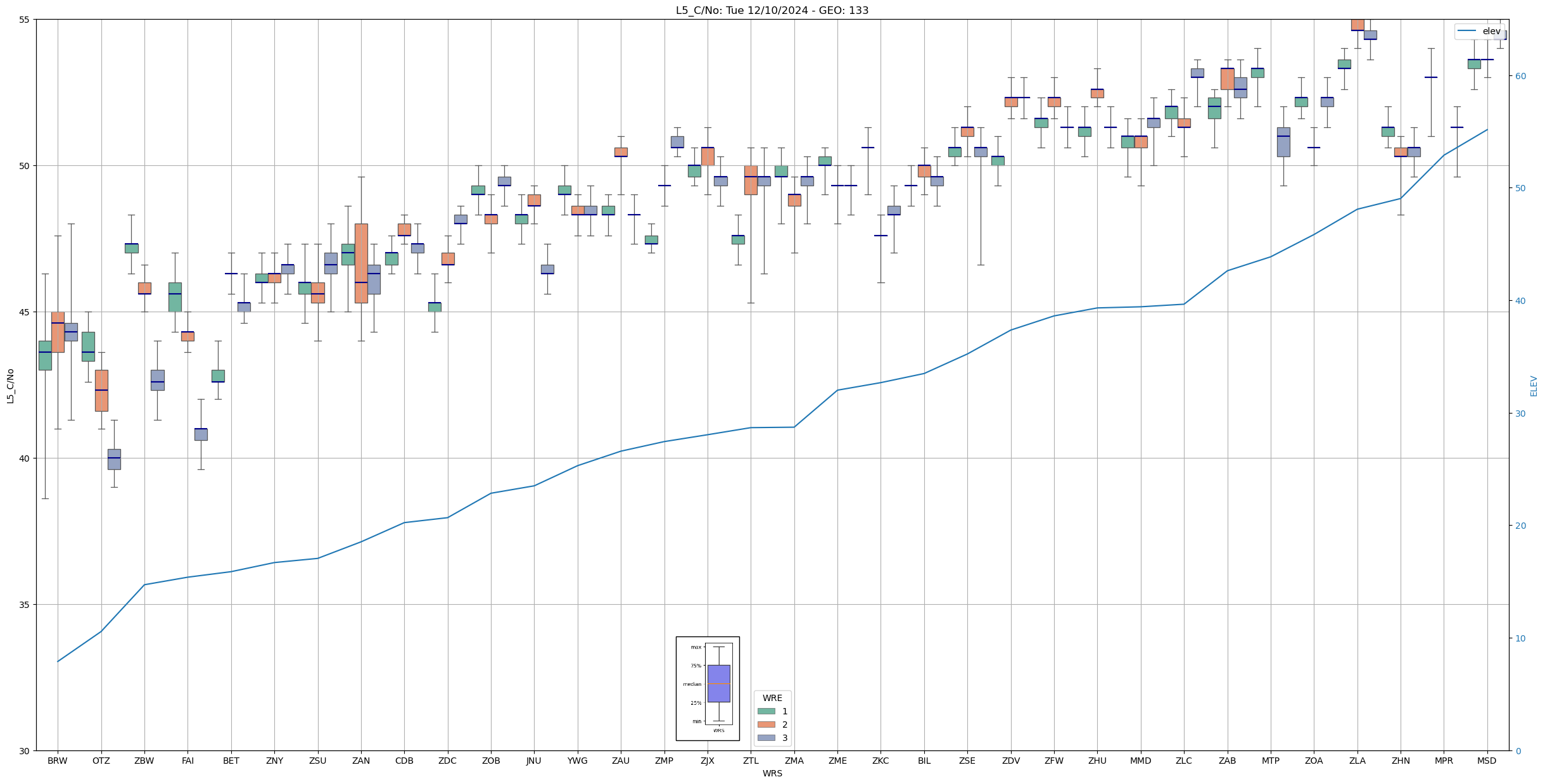Image resolution: width=1545 pixels, height=784 pixels.
Task: Click the ZAN station tick label
Action: coord(361,761)
